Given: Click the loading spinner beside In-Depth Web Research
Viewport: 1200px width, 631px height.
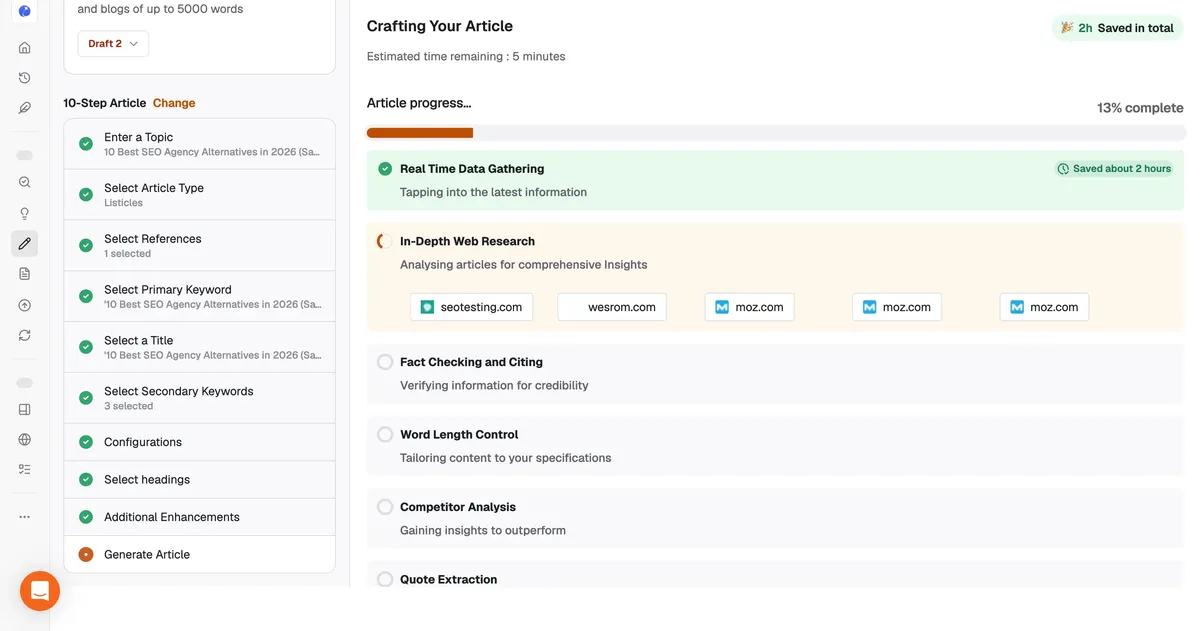Looking at the screenshot, I should [x=383, y=241].
